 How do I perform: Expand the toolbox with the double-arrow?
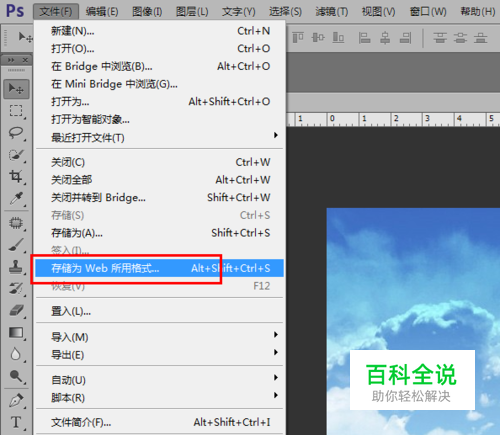pyautogui.click(x=11, y=60)
